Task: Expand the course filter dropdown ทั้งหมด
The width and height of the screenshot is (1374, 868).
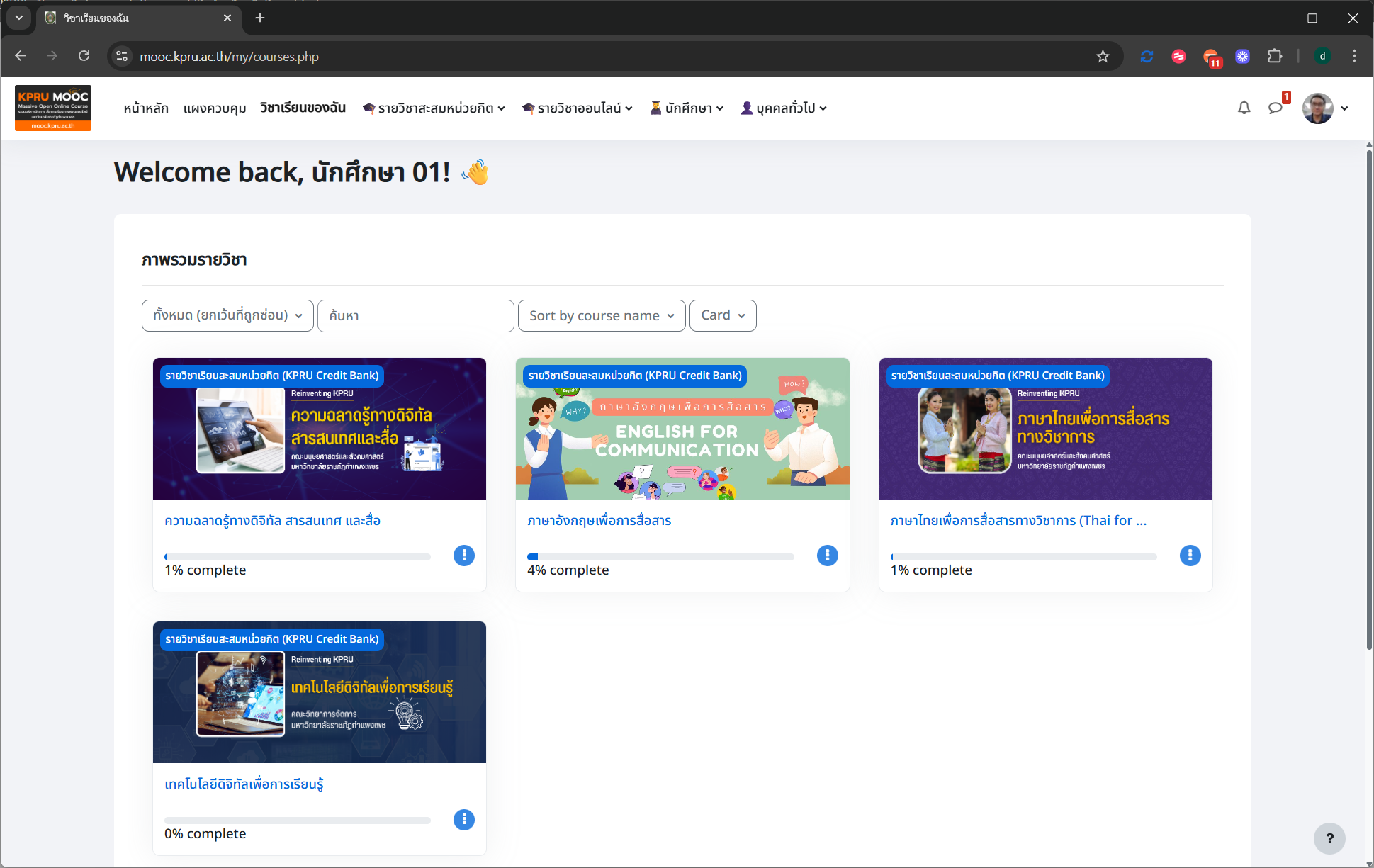Action: [227, 315]
